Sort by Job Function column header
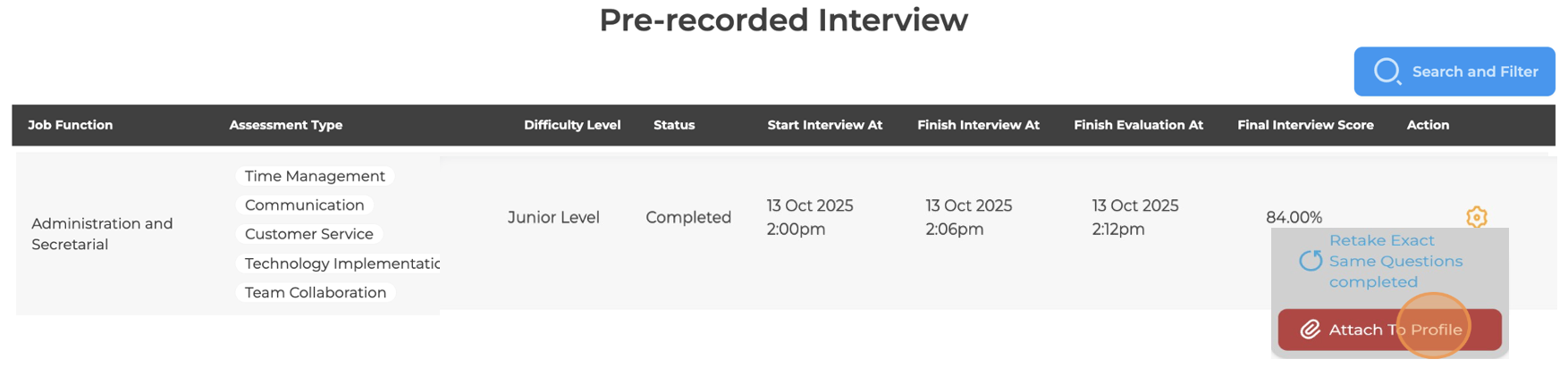The width and height of the screenshot is (1568, 368). (70, 125)
